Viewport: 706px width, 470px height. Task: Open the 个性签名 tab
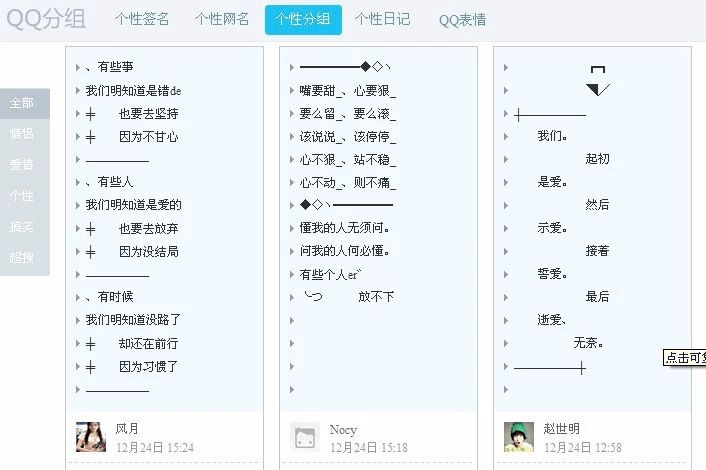click(142, 19)
